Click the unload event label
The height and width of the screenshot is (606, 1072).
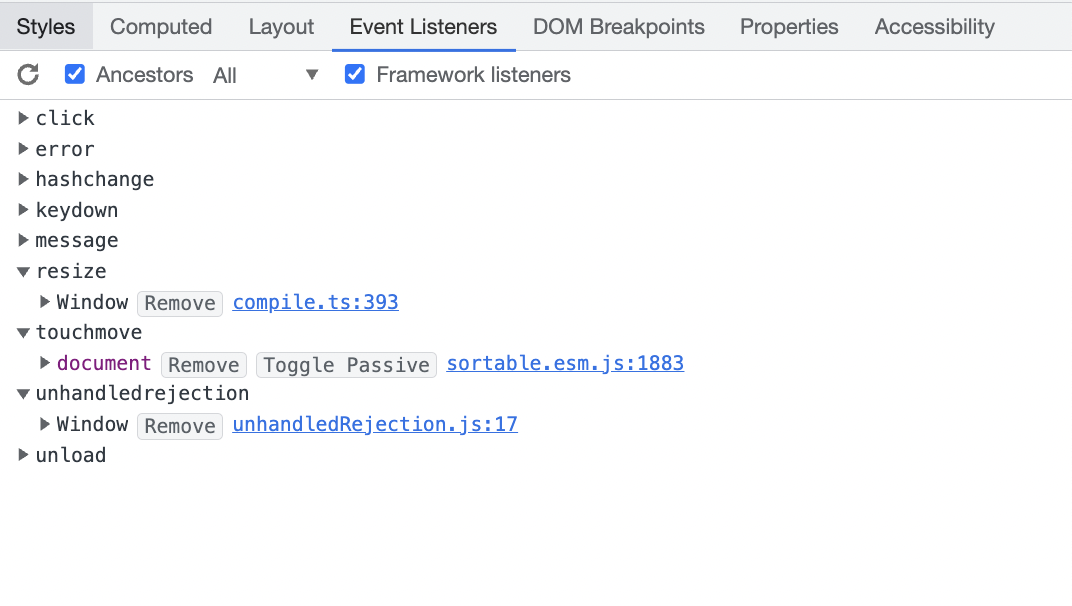(x=70, y=455)
